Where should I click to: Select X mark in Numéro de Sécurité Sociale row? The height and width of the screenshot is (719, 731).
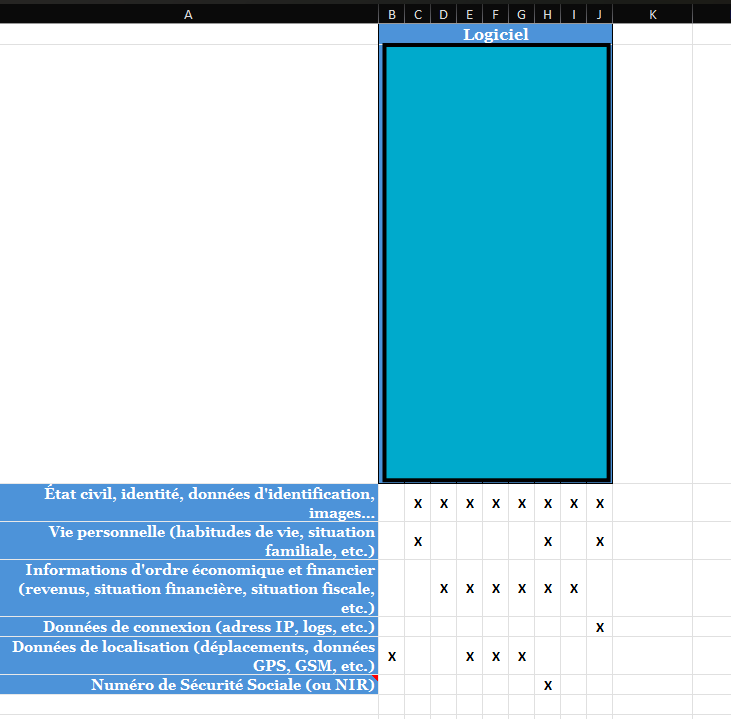[548, 685]
